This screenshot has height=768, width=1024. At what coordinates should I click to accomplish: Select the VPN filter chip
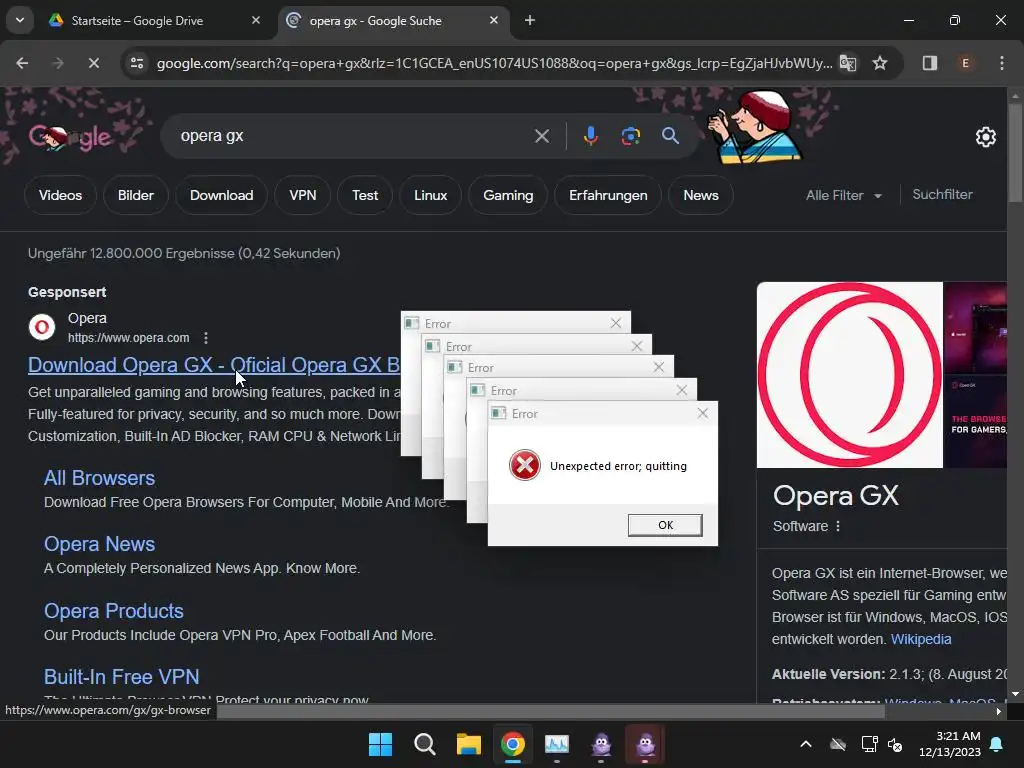click(302, 195)
